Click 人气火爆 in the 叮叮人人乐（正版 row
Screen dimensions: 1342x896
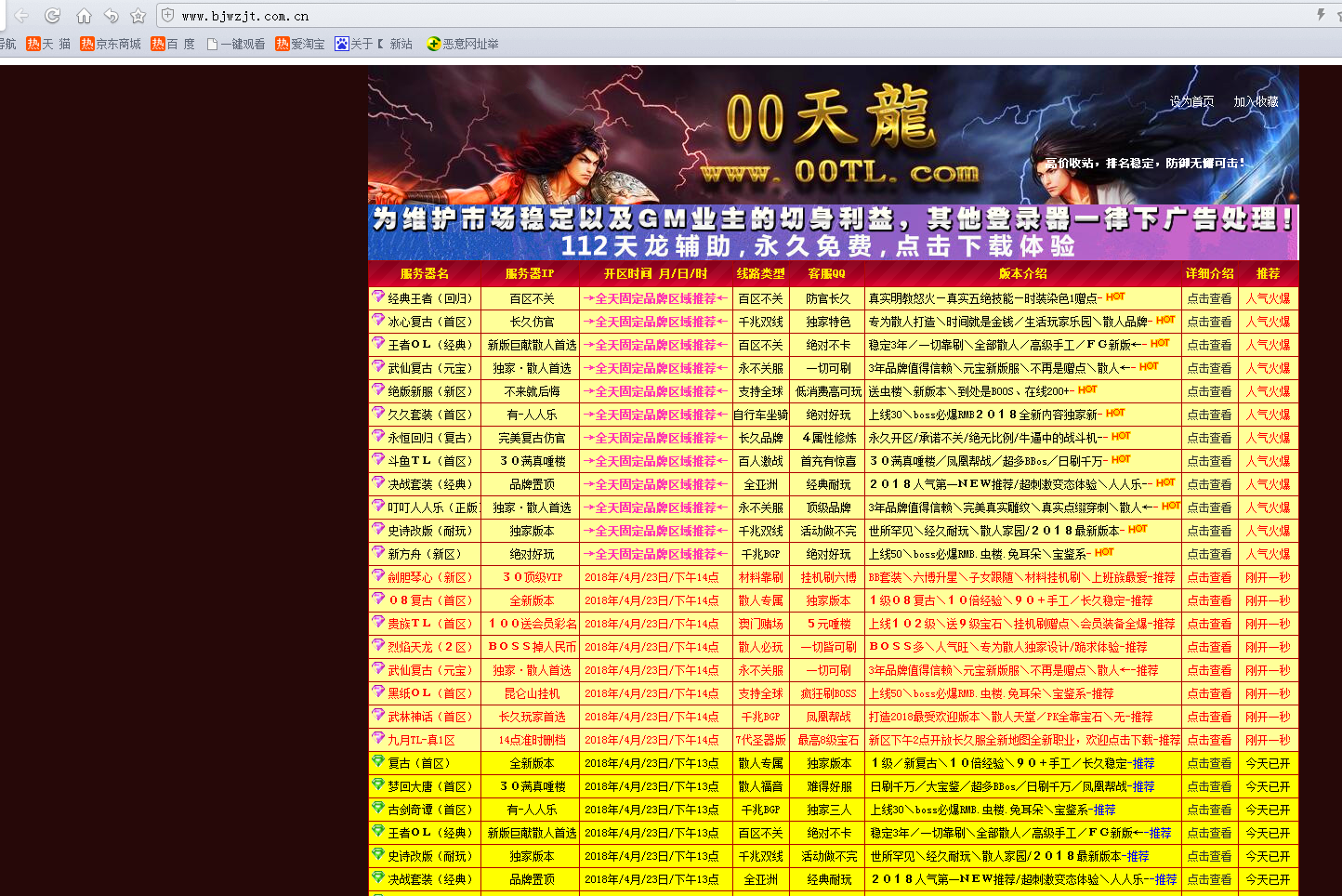pyautogui.click(x=1268, y=507)
